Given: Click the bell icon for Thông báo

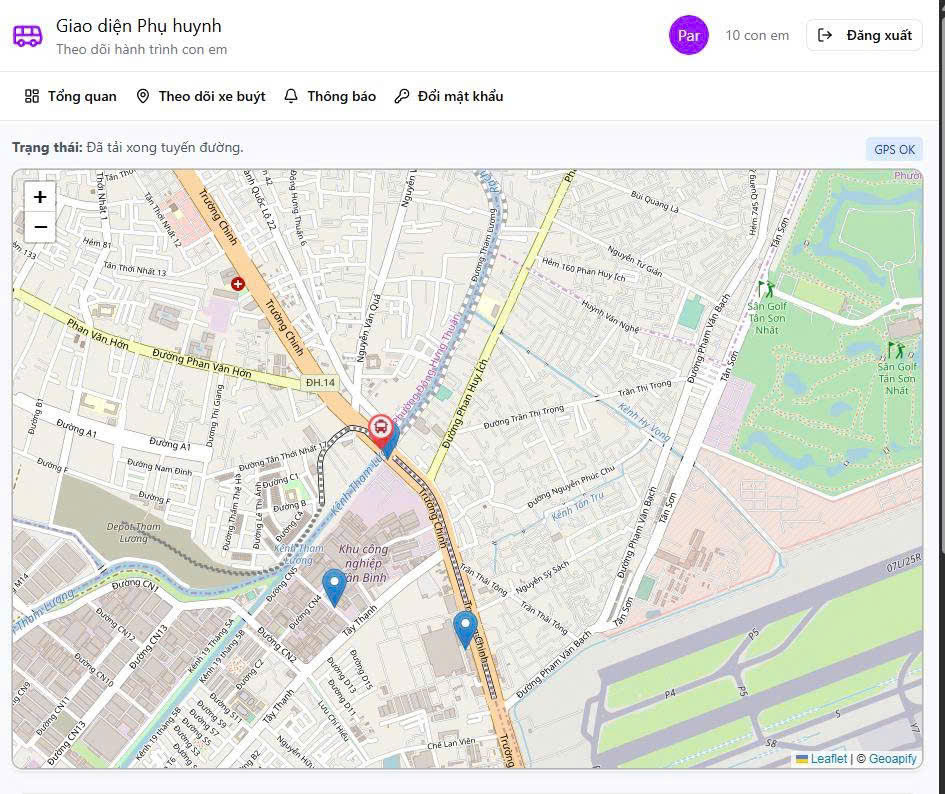Looking at the screenshot, I should [x=291, y=97].
